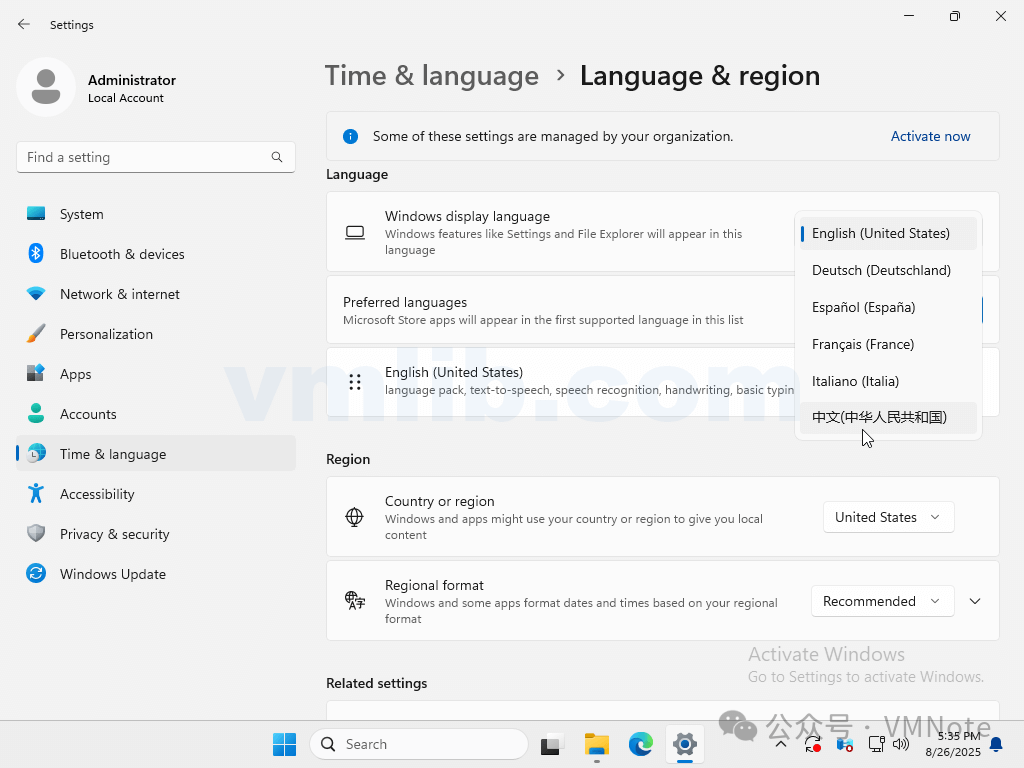Click the Windows Start button
Screen dimensions: 1024x768
coord(284,744)
